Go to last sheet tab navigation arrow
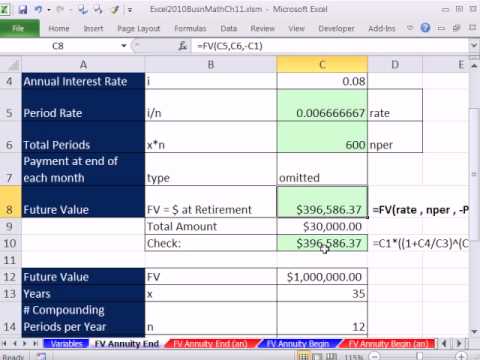This screenshot has height=360, width=480. pos(35,343)
